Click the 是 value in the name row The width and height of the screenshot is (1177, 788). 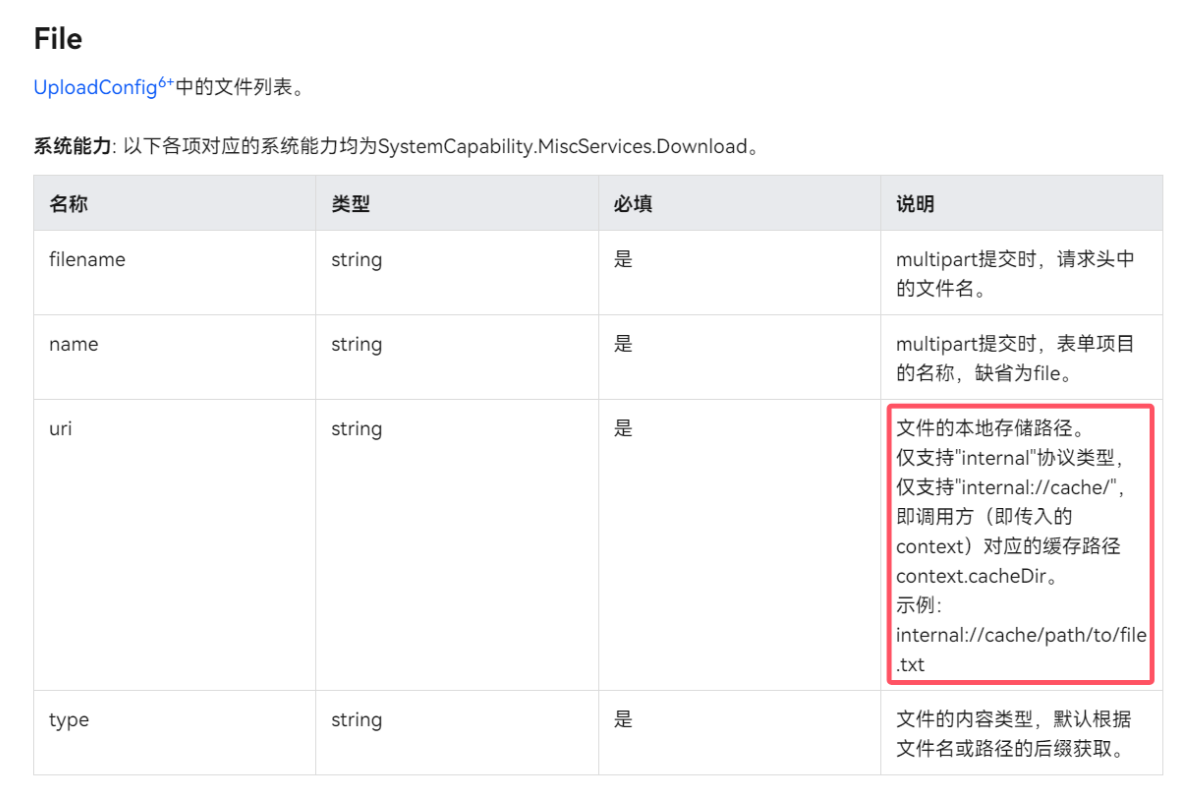point(624,344)
